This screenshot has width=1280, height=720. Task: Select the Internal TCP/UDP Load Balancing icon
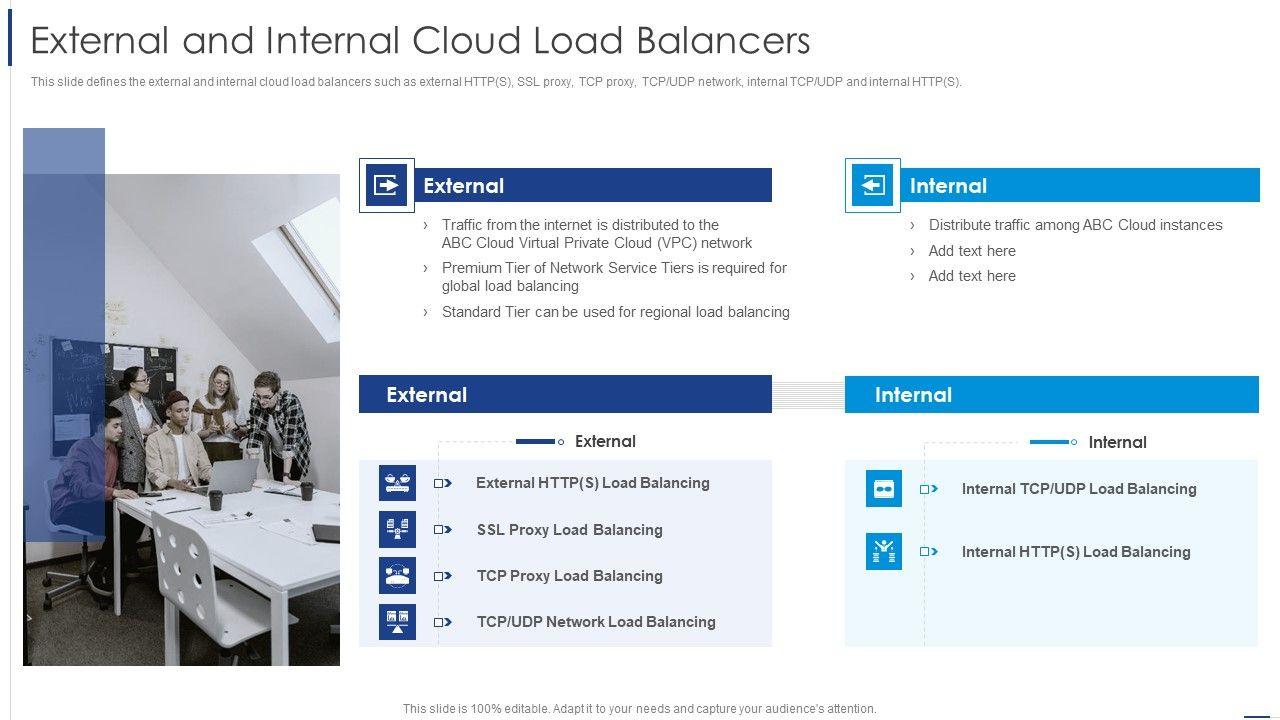883,489
